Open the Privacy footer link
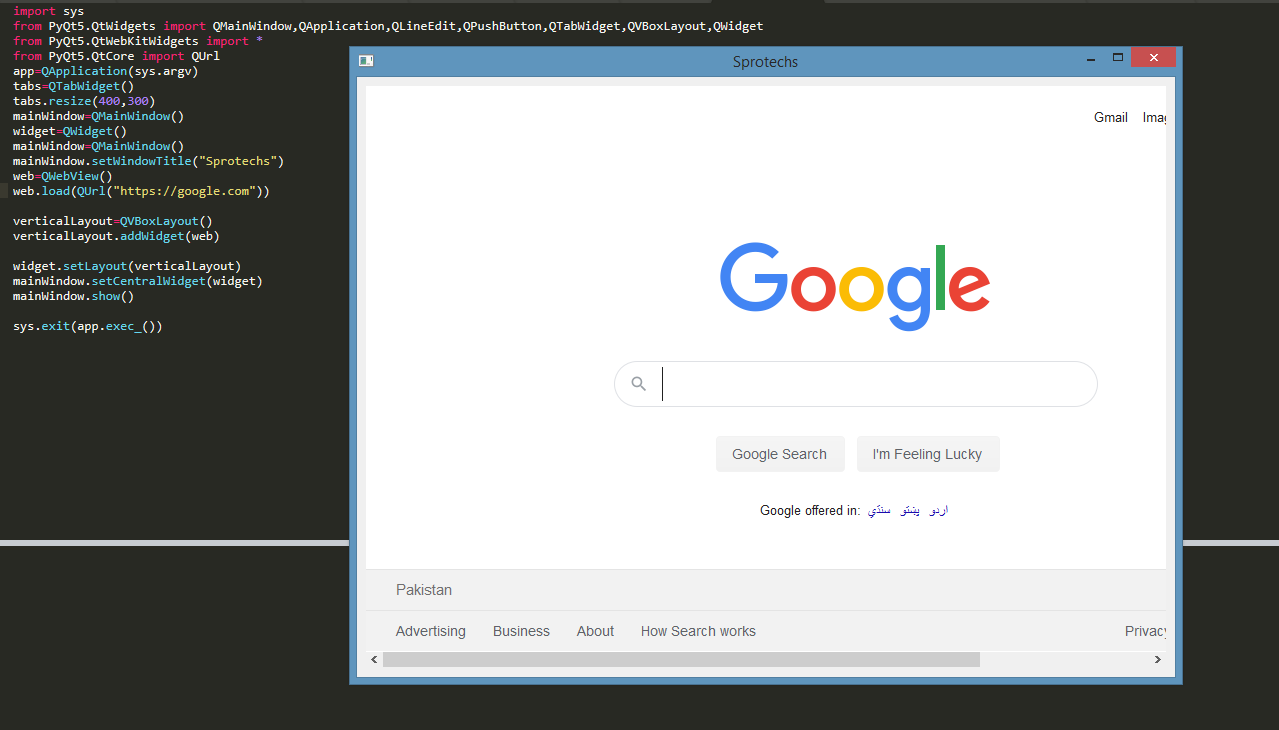Viewport: 1279px width, 730px height. pos(1145,631)
